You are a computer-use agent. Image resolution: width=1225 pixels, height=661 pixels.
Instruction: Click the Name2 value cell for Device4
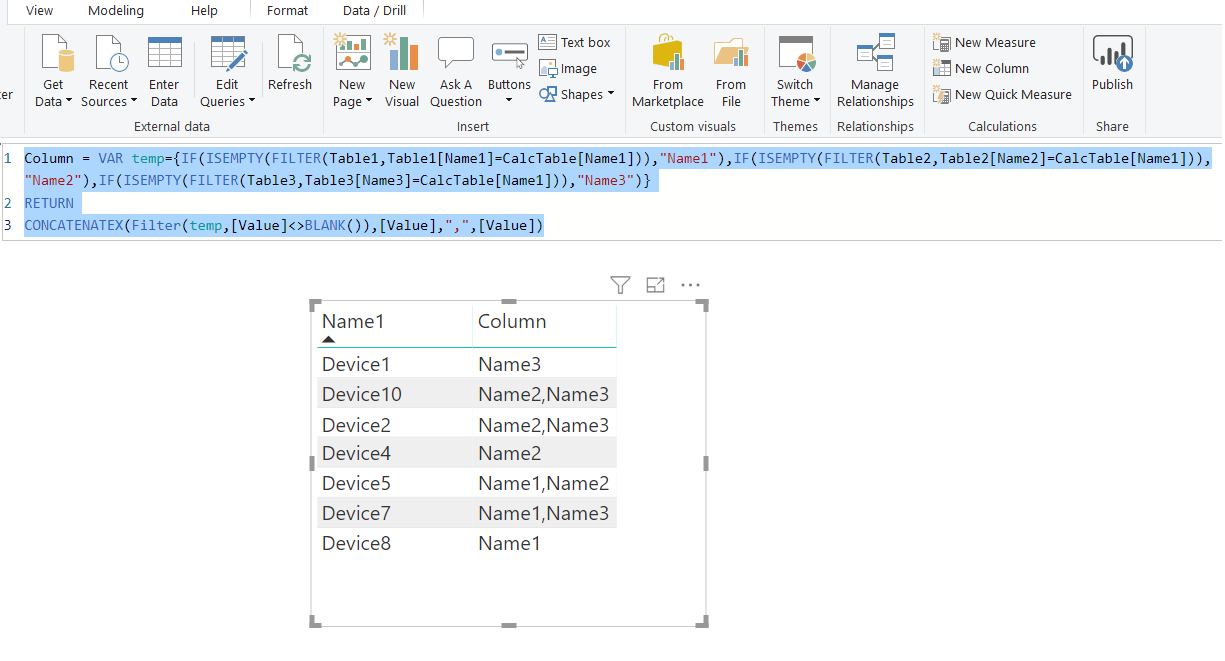509,453
